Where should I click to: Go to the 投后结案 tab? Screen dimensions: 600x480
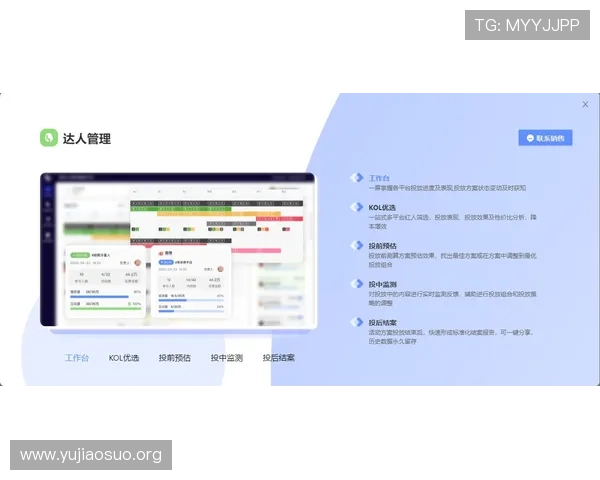point(279,358)
